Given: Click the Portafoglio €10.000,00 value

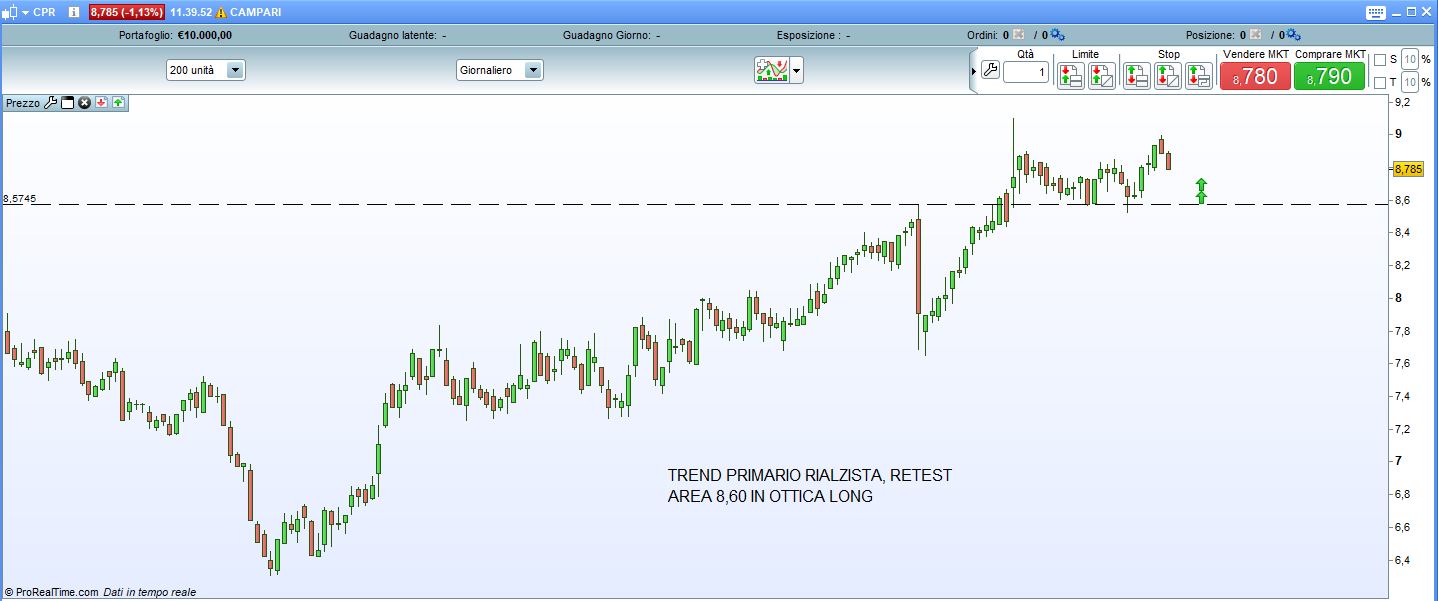Looking at the screenshot, I should tap(205, 35).
